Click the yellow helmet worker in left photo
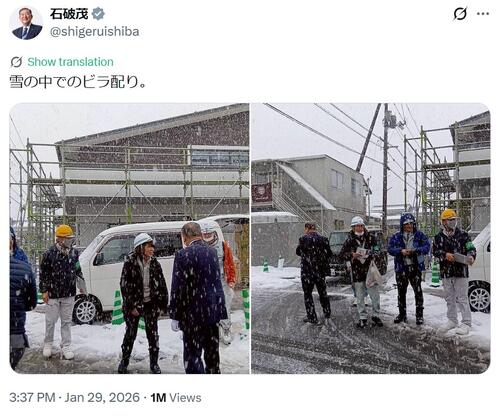 pos(60,292)
